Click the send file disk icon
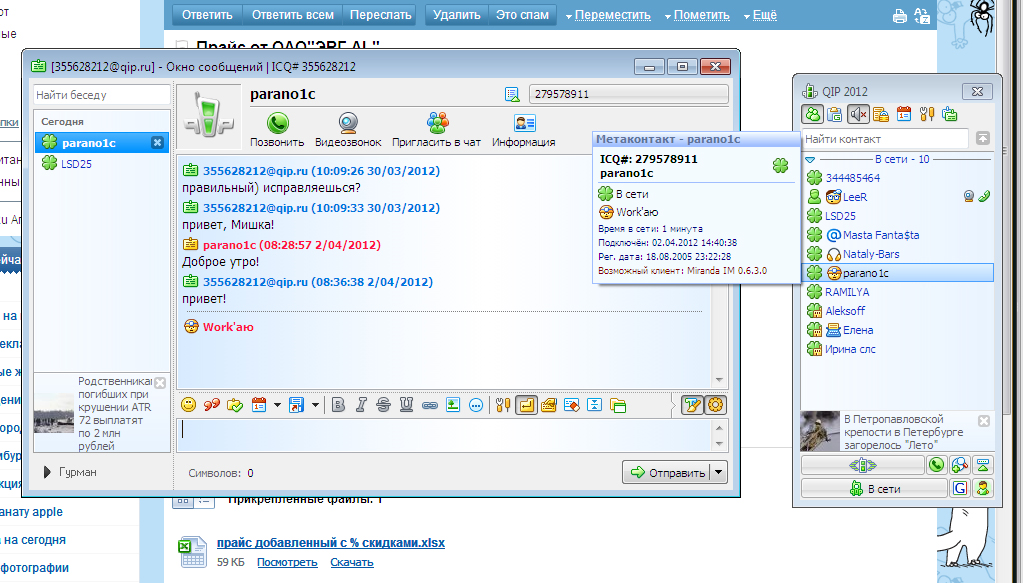1024x583 pixels. tap(296, 405)
